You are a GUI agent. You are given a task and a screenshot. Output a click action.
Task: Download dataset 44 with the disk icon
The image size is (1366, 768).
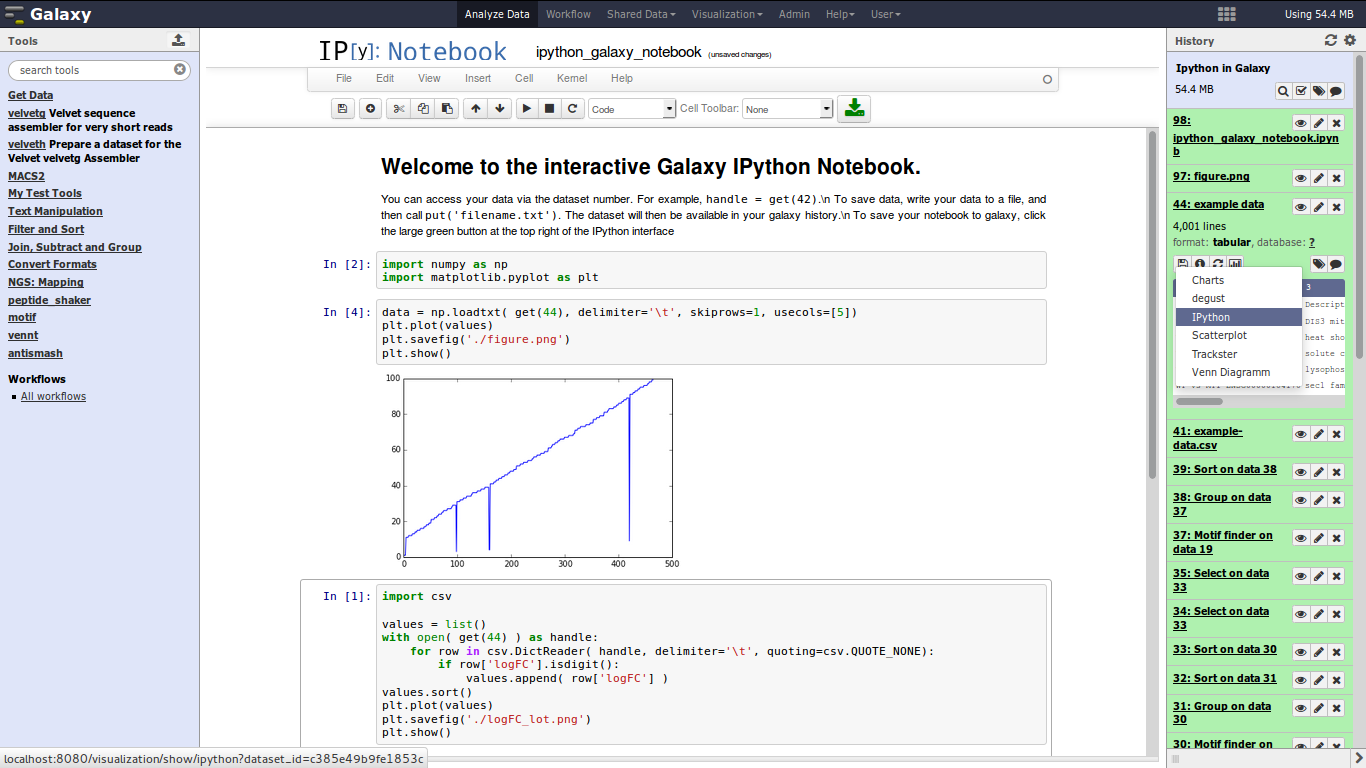tap(1183, 264)
